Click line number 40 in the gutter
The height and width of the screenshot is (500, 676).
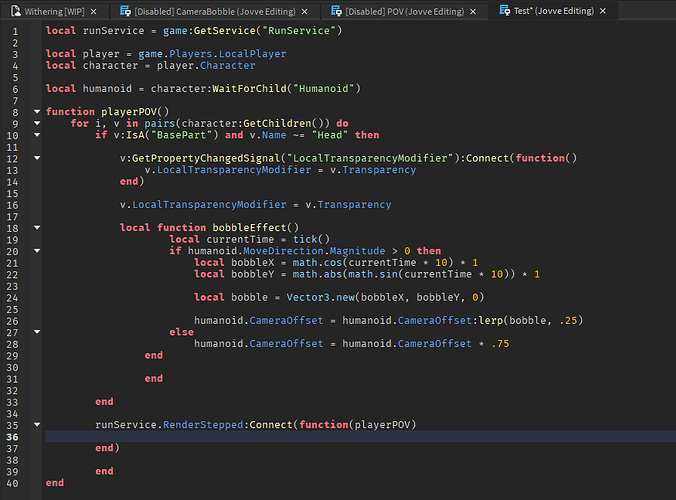[x=13, y=484]
